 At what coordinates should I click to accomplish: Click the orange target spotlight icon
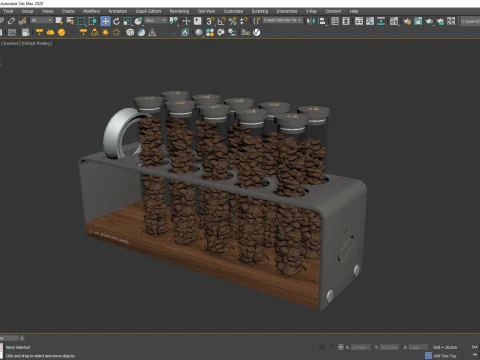pyautogui.click(x=39, y=32)
